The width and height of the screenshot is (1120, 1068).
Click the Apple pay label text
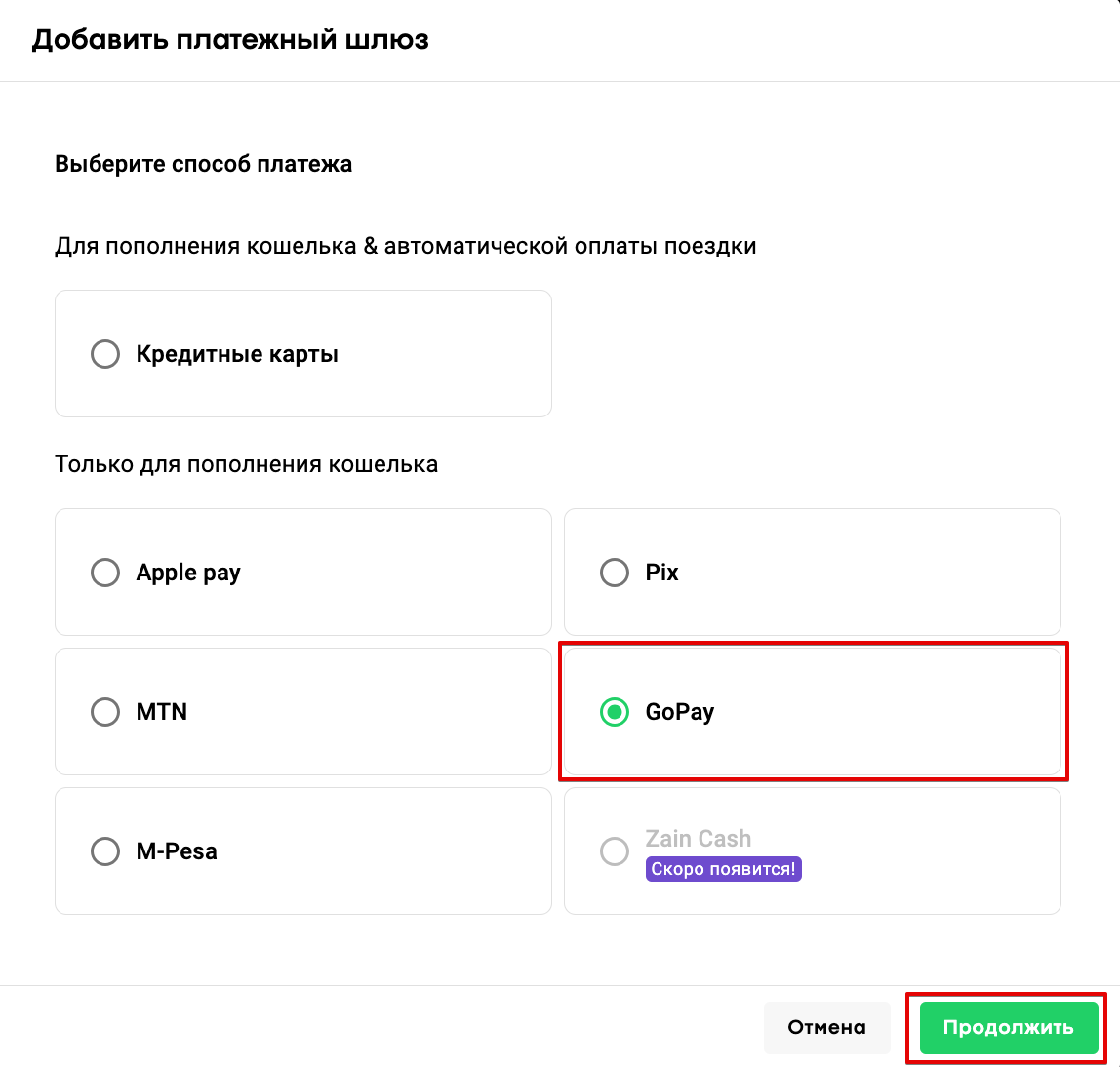coord(188,573)
